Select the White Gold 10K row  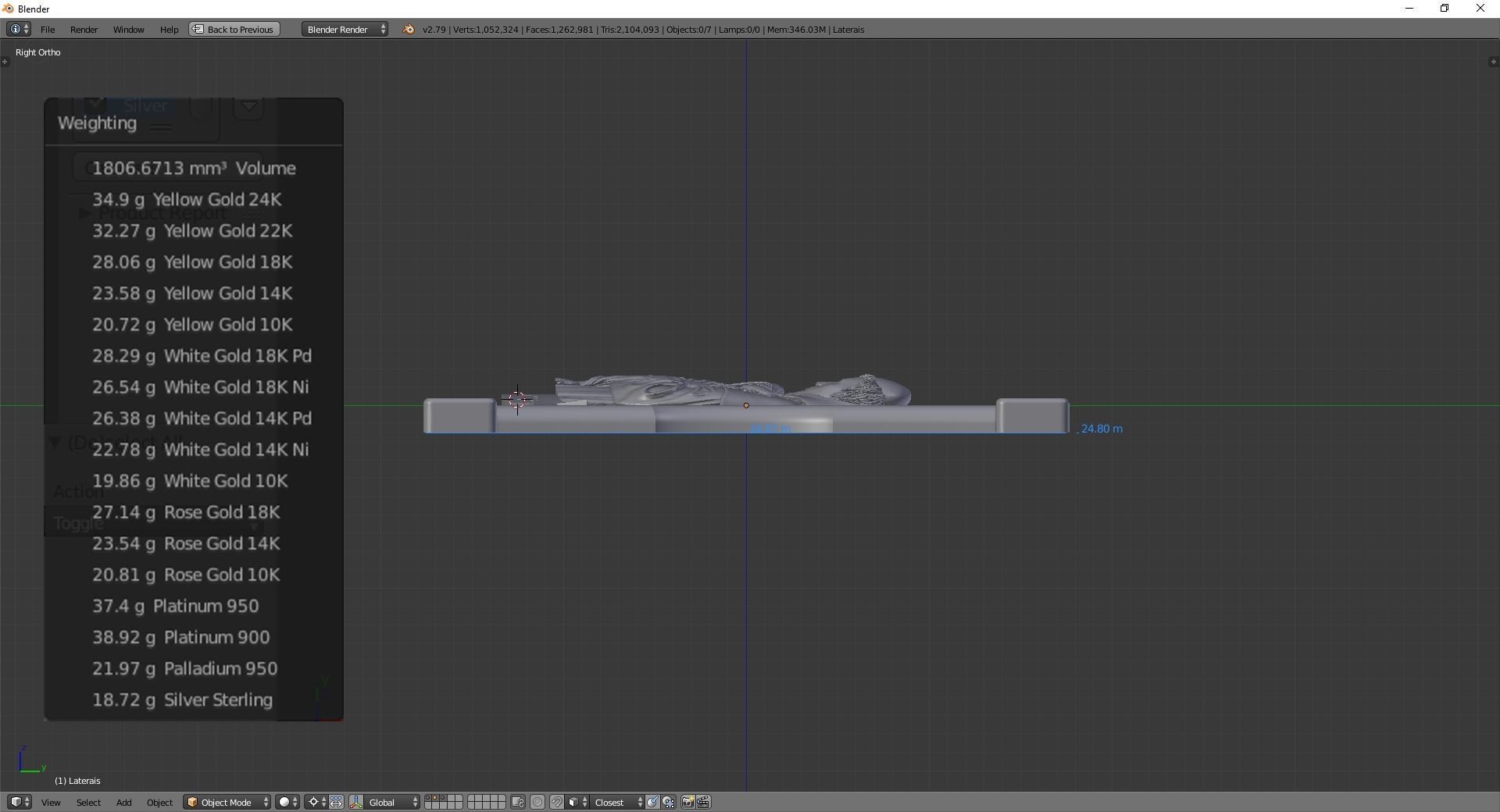point(190,480)
